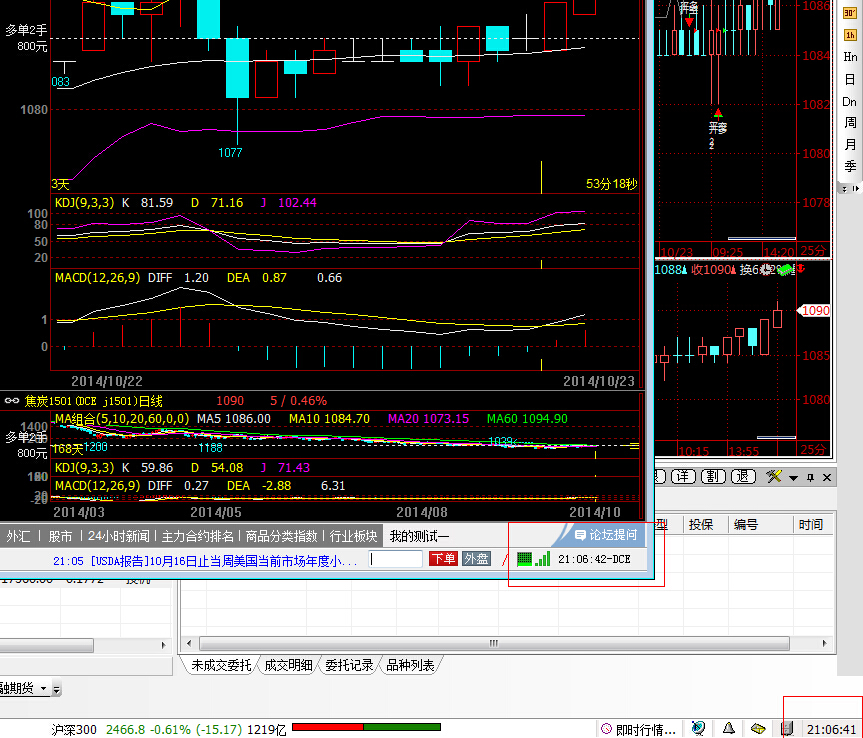This screenshot has width=863, height=738.
Task: Switch to the 成交明细 tab
Action: 288,665
